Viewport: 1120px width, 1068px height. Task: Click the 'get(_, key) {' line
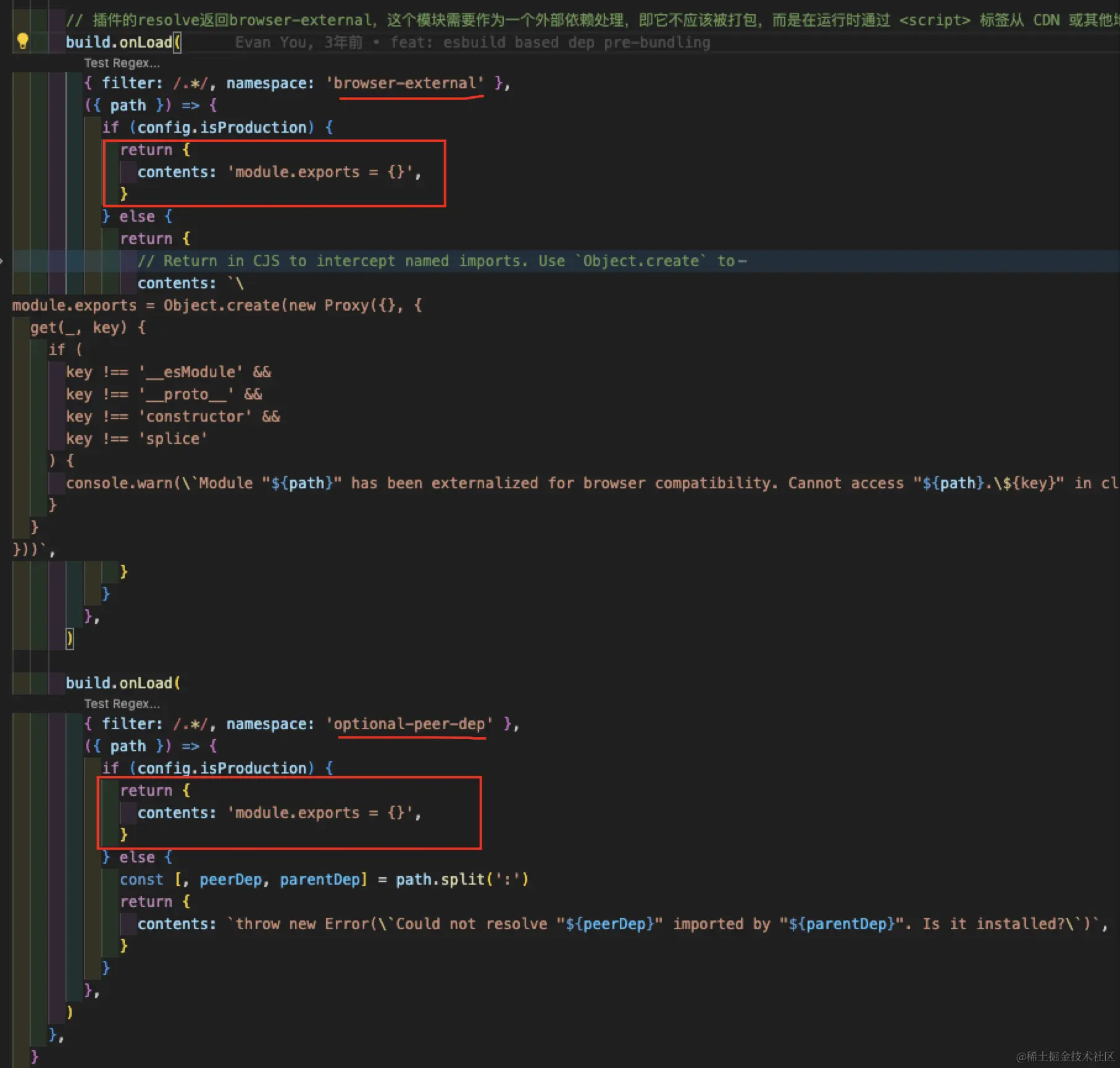pyautogui.click(x=88, y=328)
